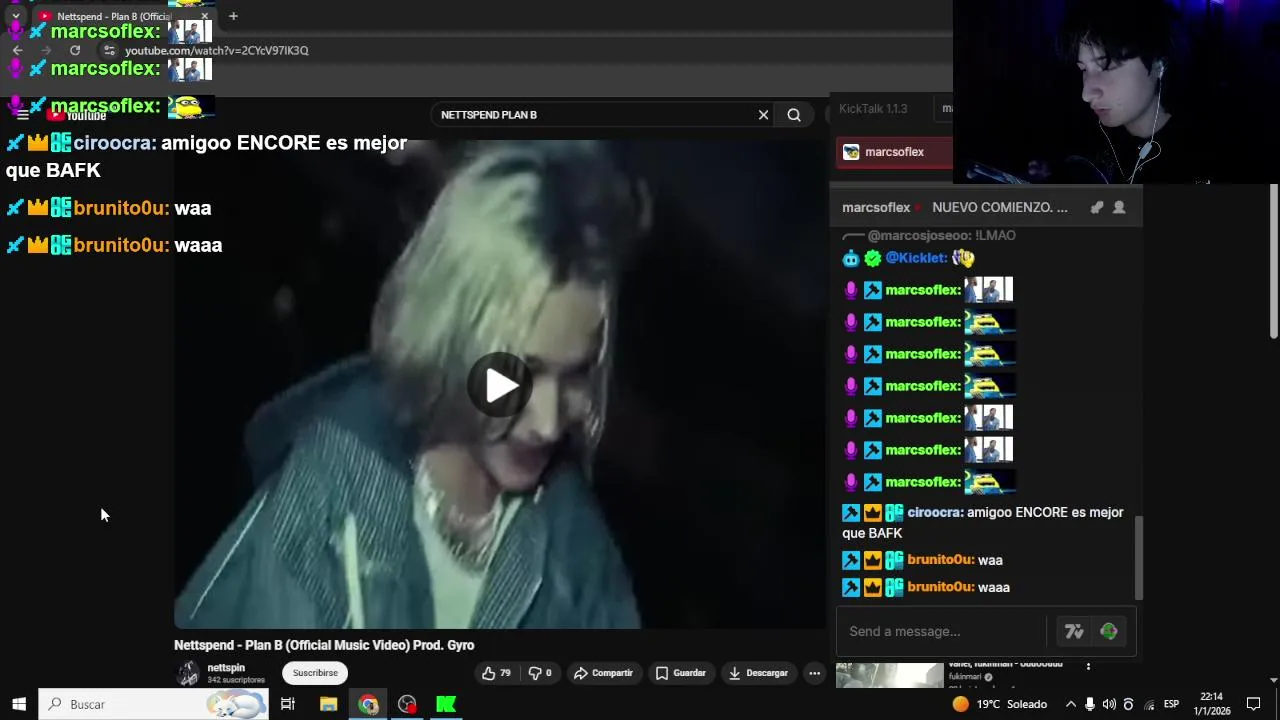This screenshot has width=1280, height=720.
Task: Open the 19°C Soleado weather widget
Action: pos(999,704)
